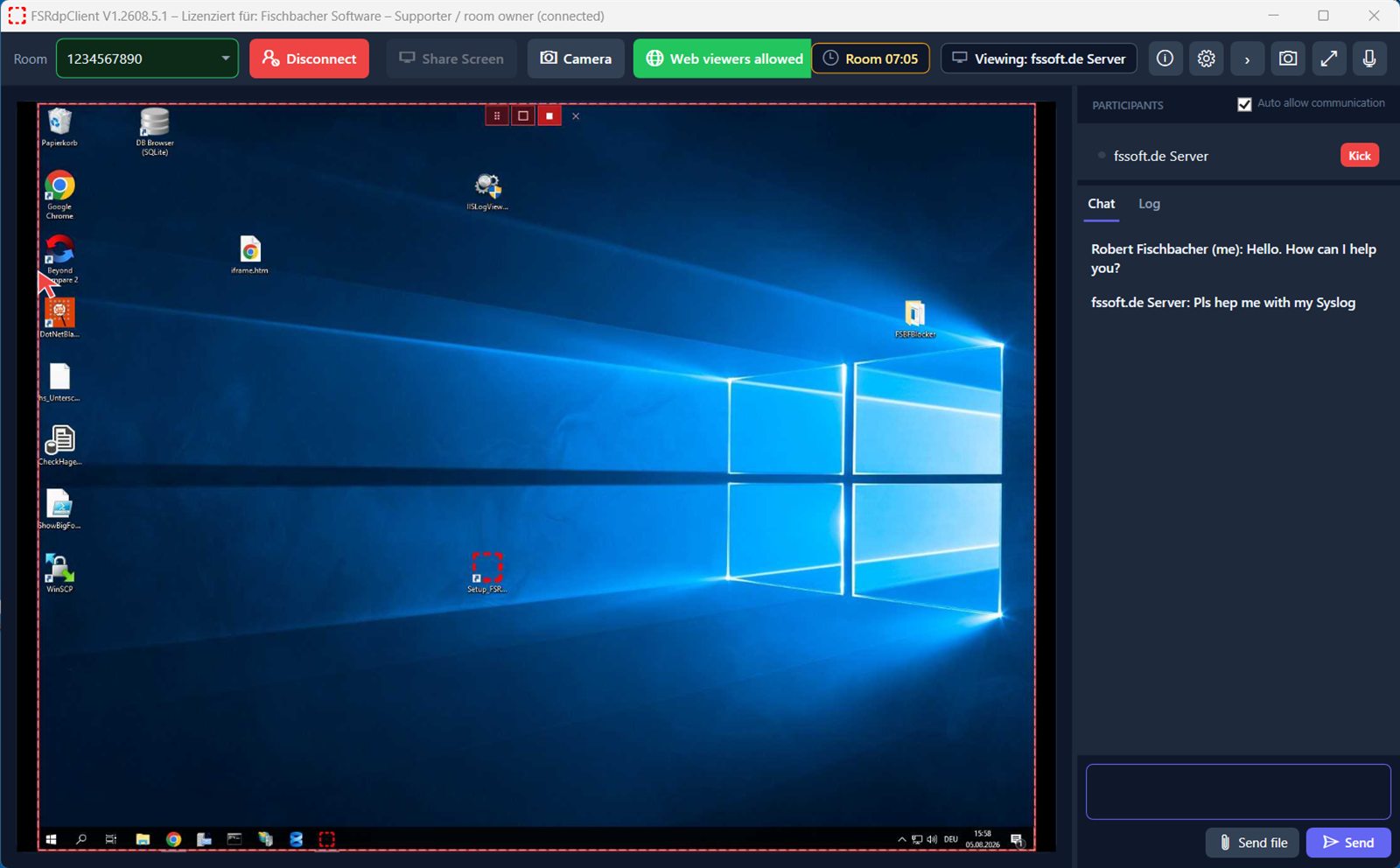
Task: Select fssoft.de Server in participants list
Action: point(1160,156)
